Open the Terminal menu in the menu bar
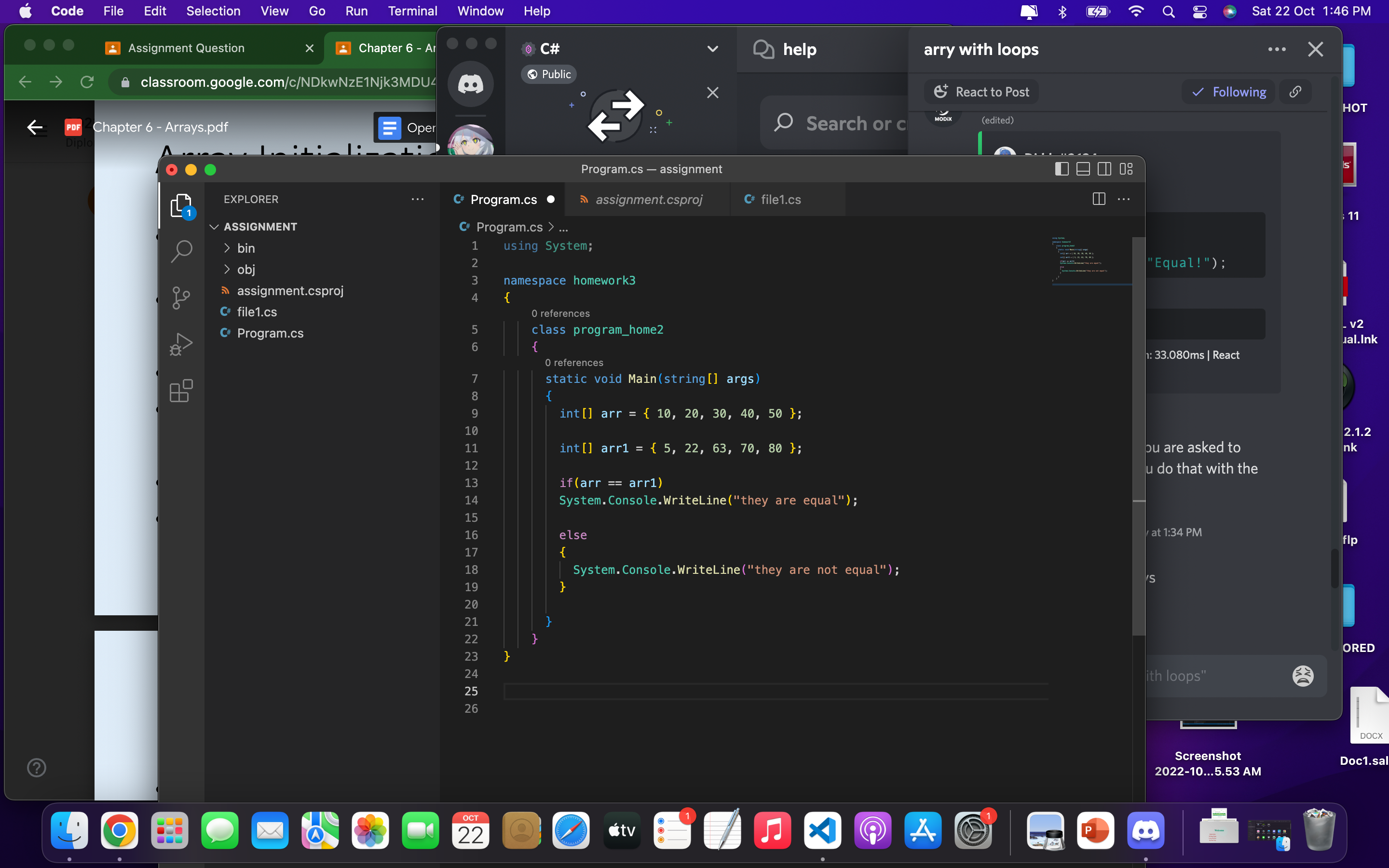This screenshot has width=1389, height=868. tap(412, 11)
